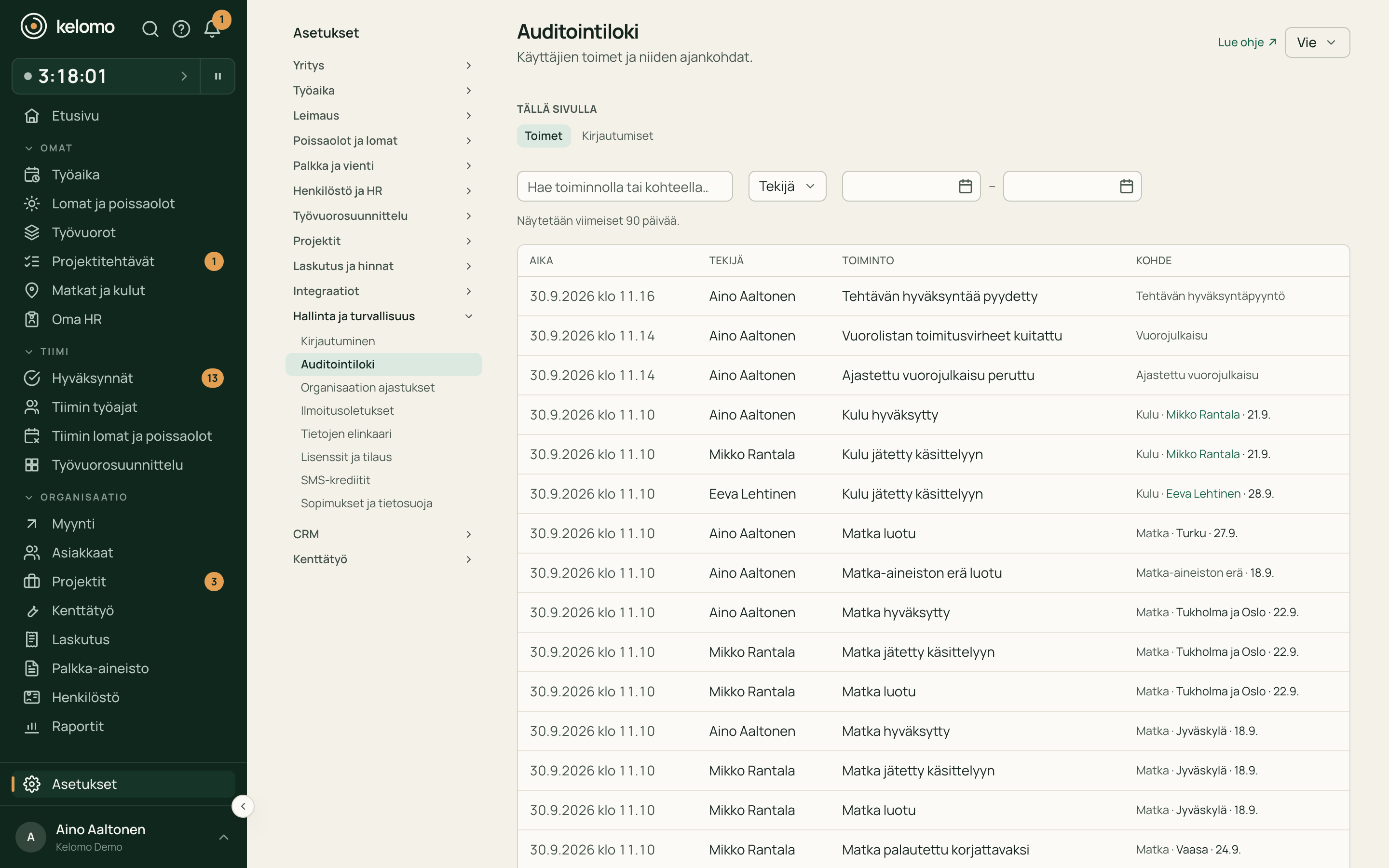Open Hyväksynnät checkmark icon
The image size is (1389, 868).
[32, 378]
